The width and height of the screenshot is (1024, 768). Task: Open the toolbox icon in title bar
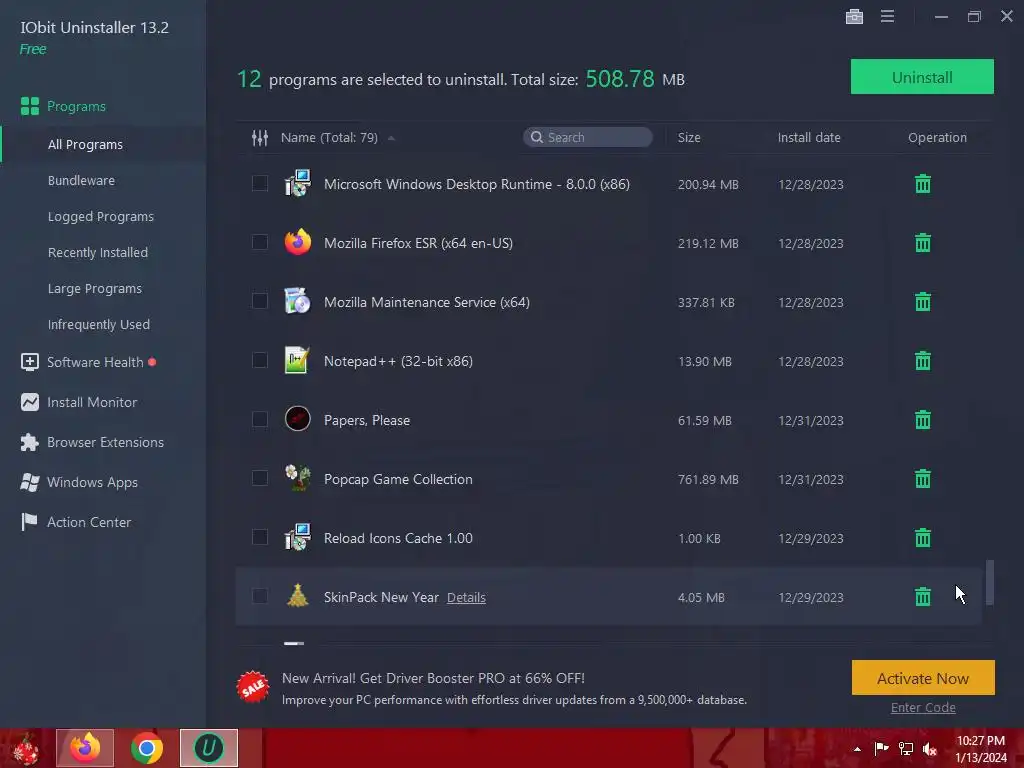click(x=854, y=16)
